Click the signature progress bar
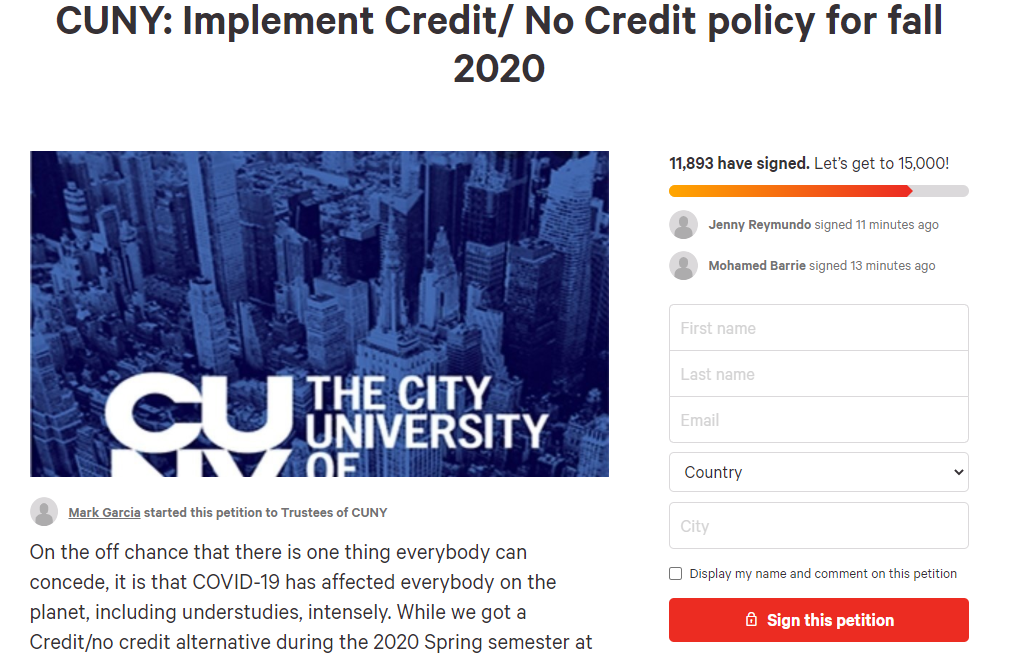Viewport: 1019px width, 653px height. point(818,191)
